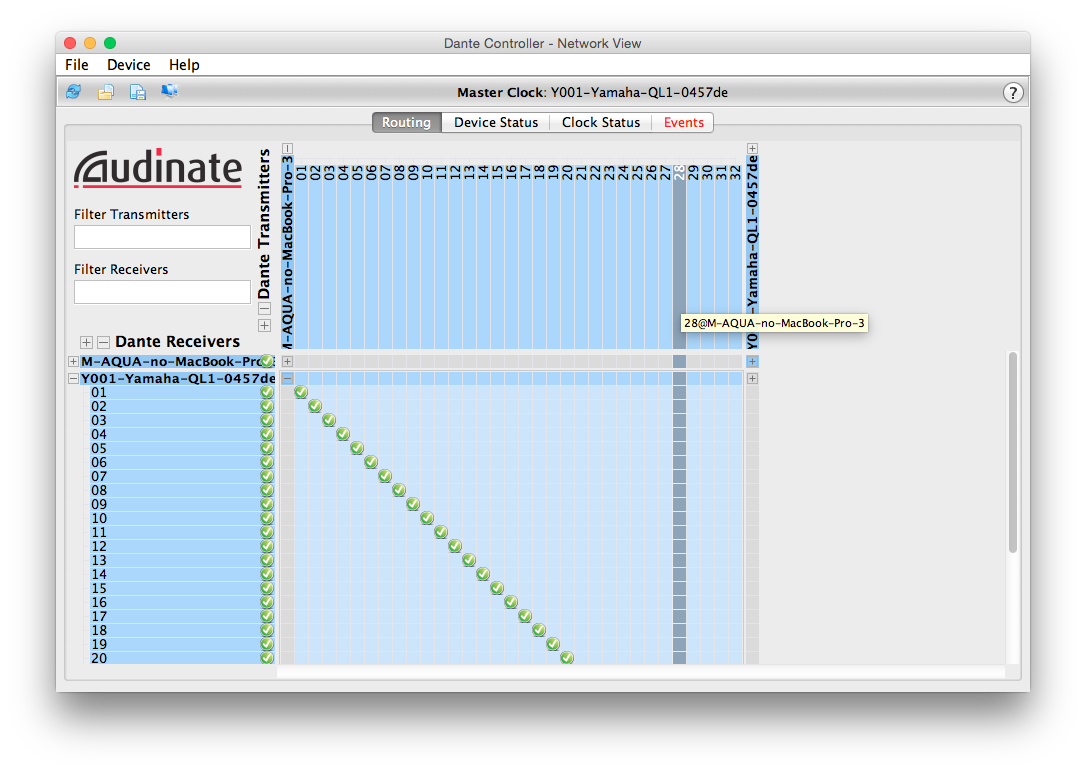The height and width of the screenshot is (772, 1086).
Task: Click status icon beside M-AQUA-no-MacBook-Pro receiver
Action: pyautogui.click(x=267, y=361)
